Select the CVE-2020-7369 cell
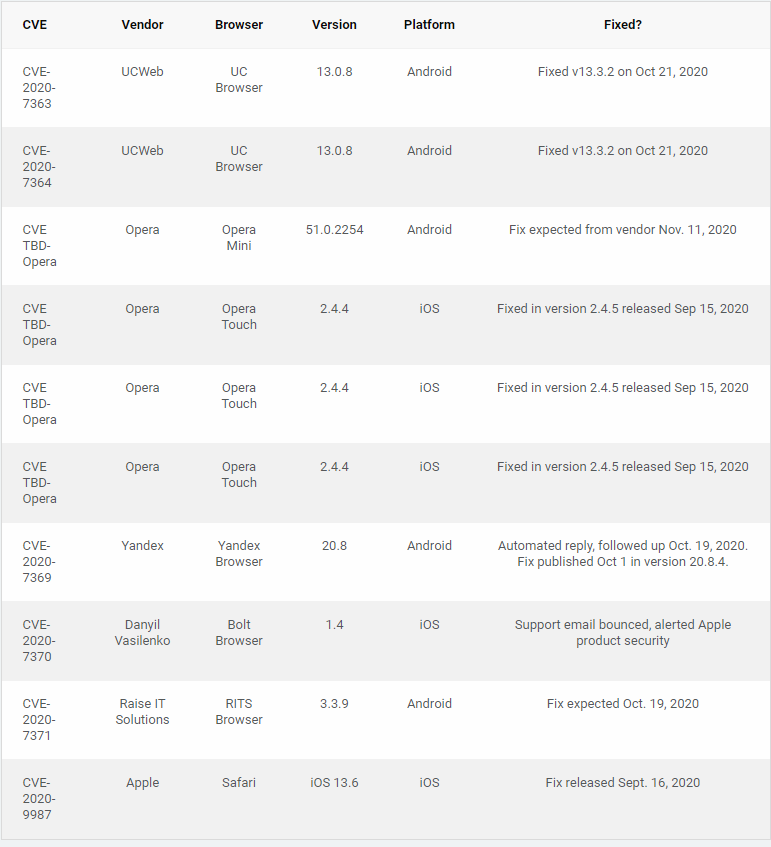Viewport: 771px width, 847px height. point(39,562)
